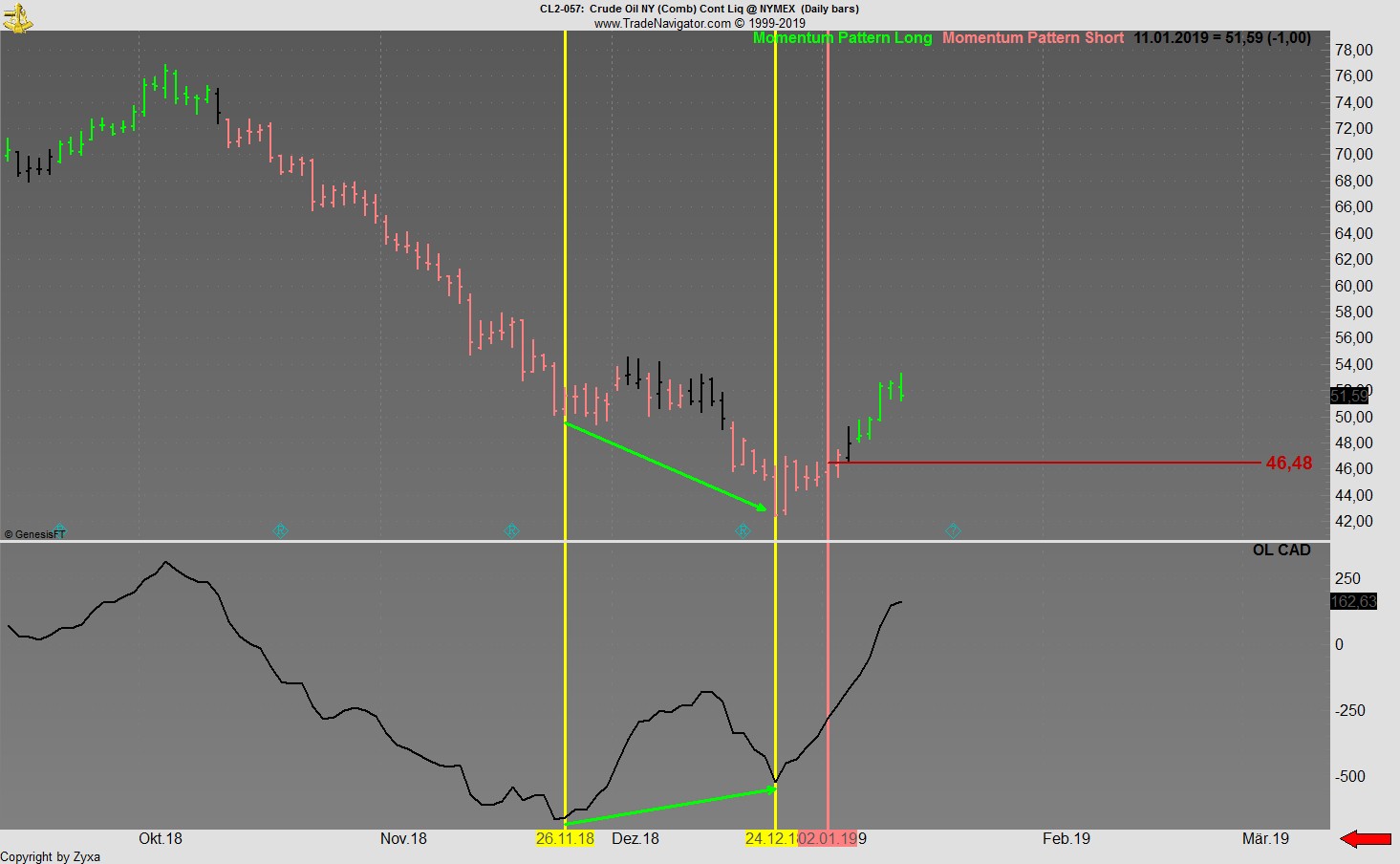1400x864 pixels.
Task: Click the question-mark diamond marker before Feb.19
Action: tap(953, 530)
